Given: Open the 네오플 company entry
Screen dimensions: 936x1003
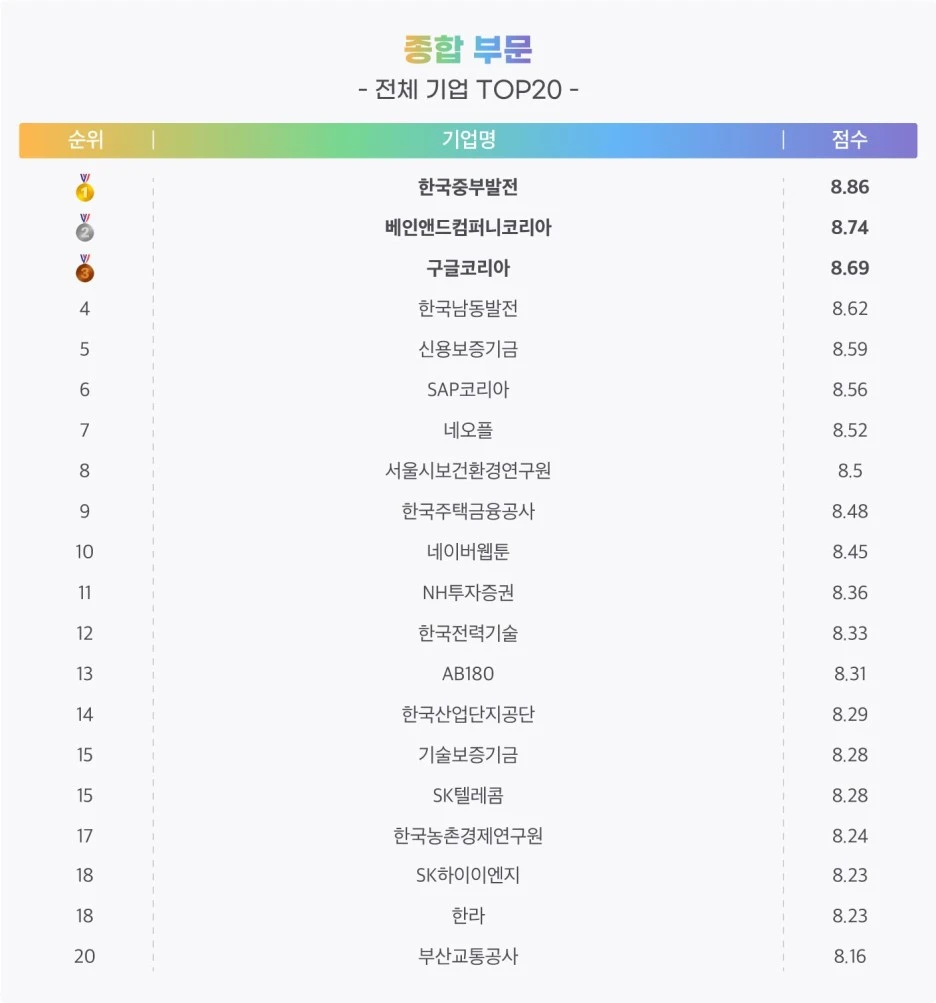Looking at the screenshot, I should point(468,430).
